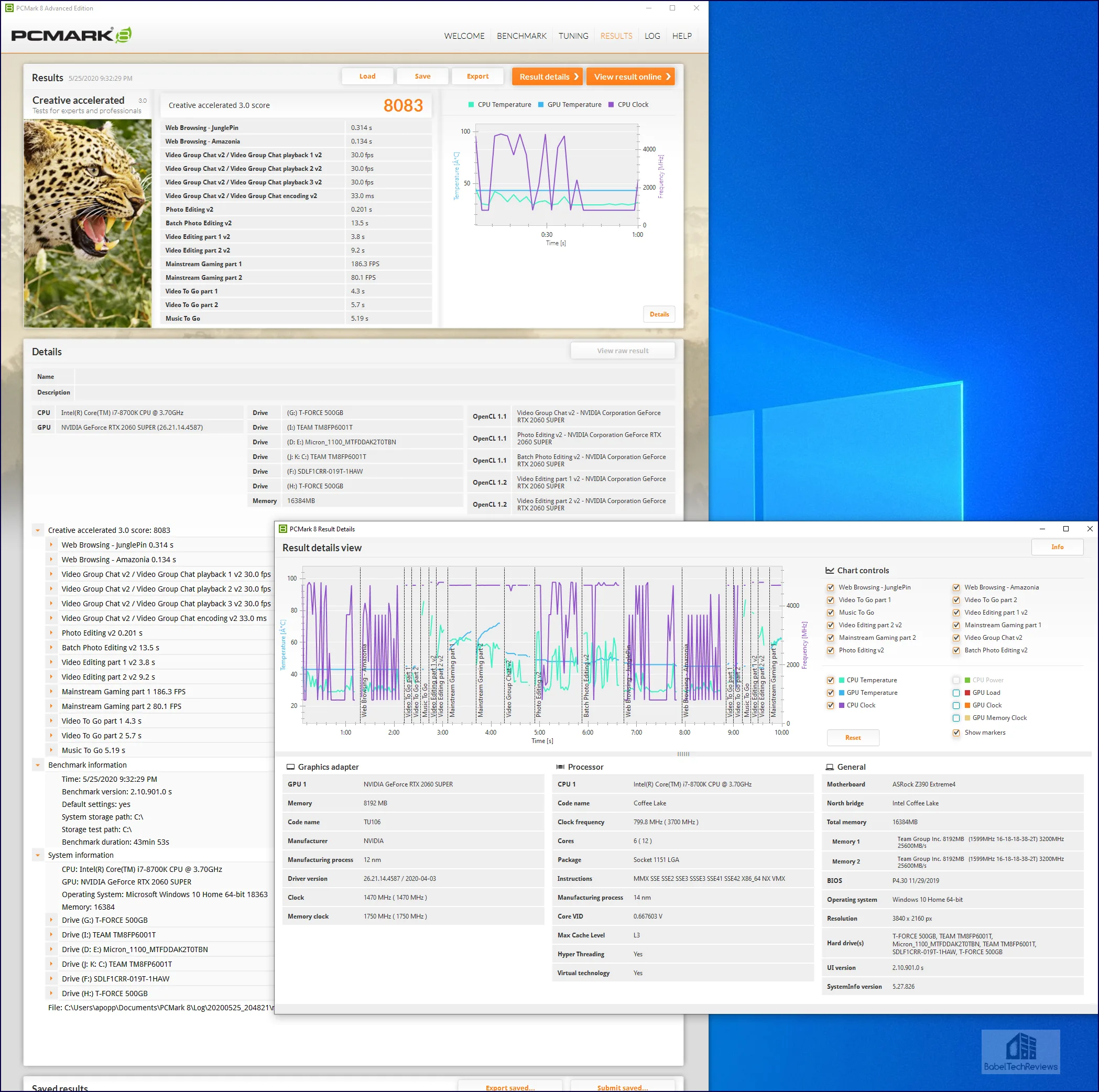Screen dimensions: 1099x1092
Task: Click the Details button under chart
Action: pyautogui.click(x=659, y=314)
